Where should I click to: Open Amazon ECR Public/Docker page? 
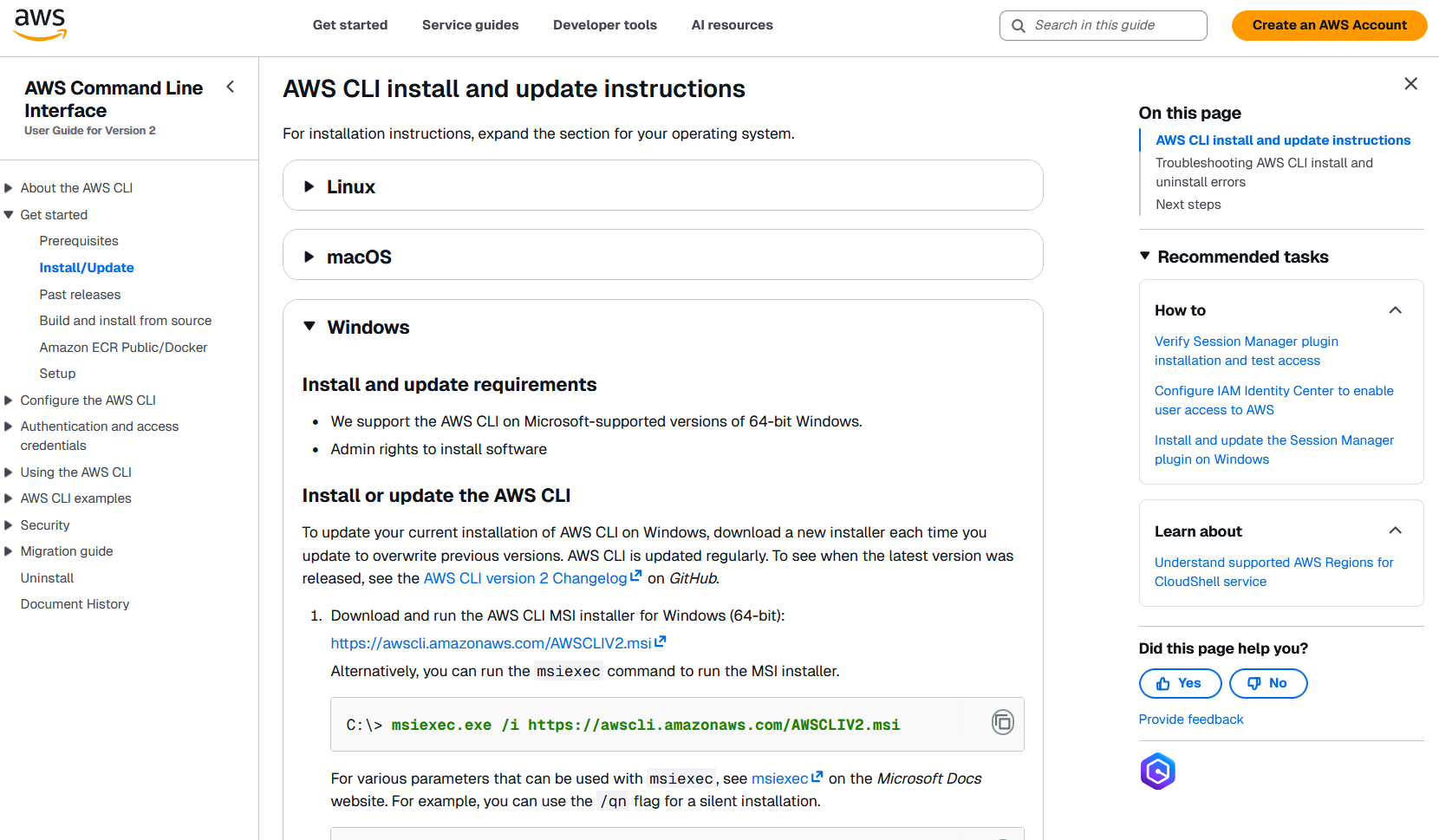click(x=123, y=348)
